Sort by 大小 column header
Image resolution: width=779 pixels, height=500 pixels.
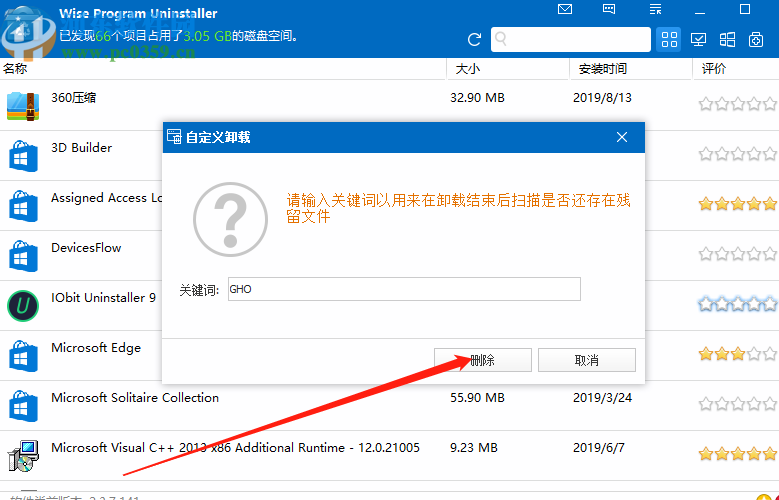pyautogui.click(x=468, y=69)
